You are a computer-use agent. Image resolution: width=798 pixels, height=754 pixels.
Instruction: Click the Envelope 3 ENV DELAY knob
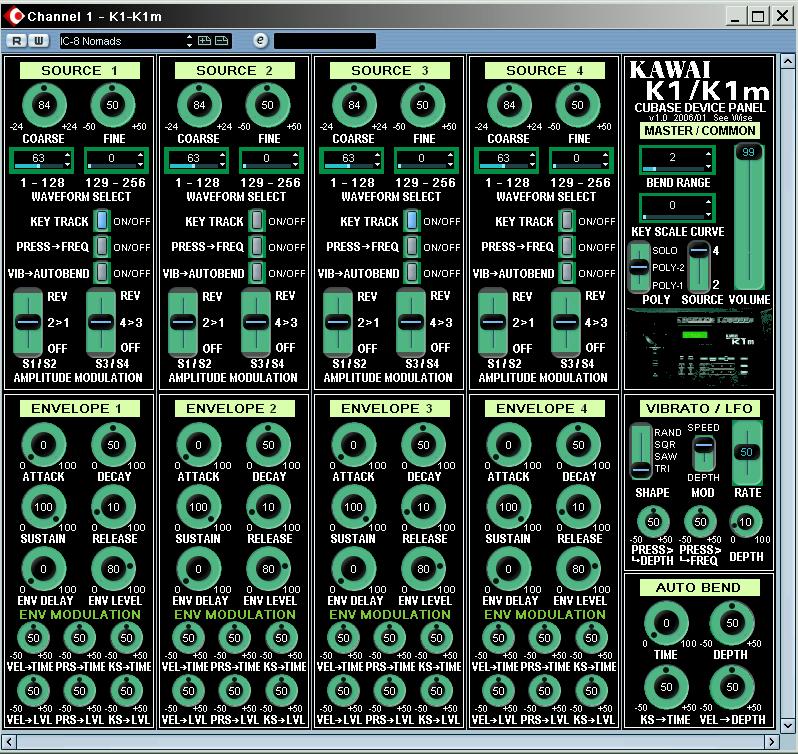(353, 569)
